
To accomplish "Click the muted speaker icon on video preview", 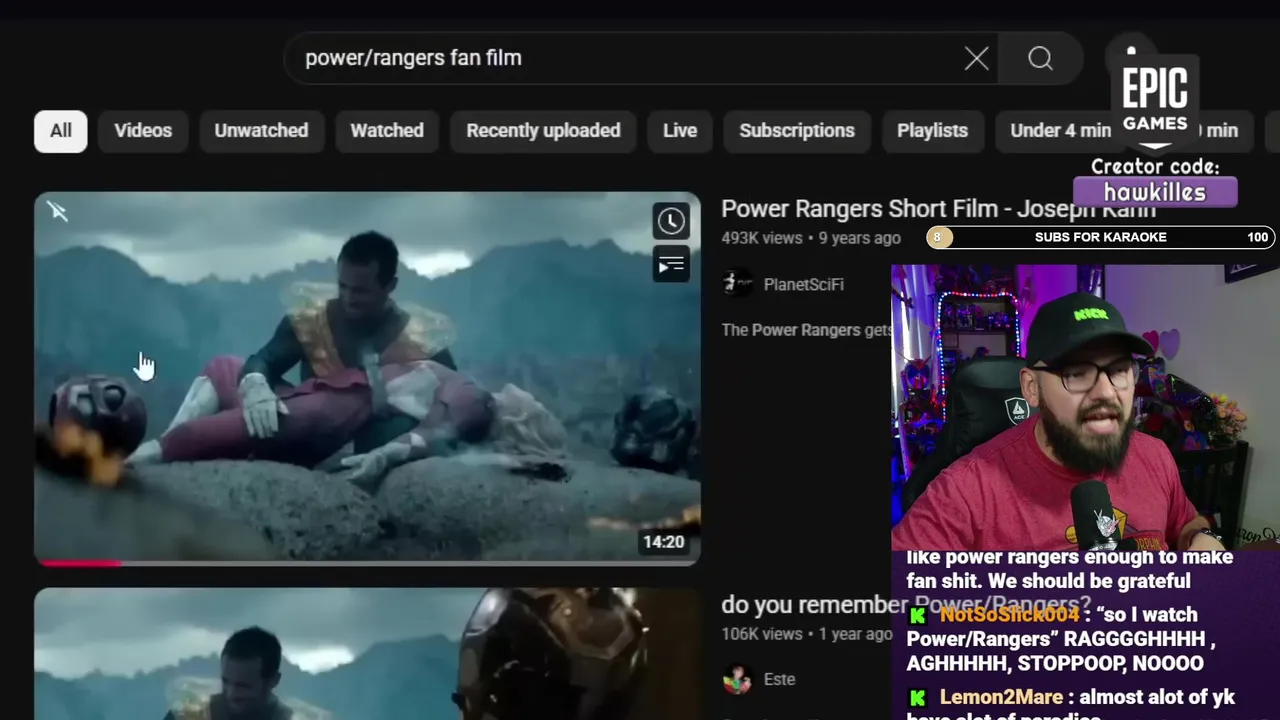I will click(57, 211).
